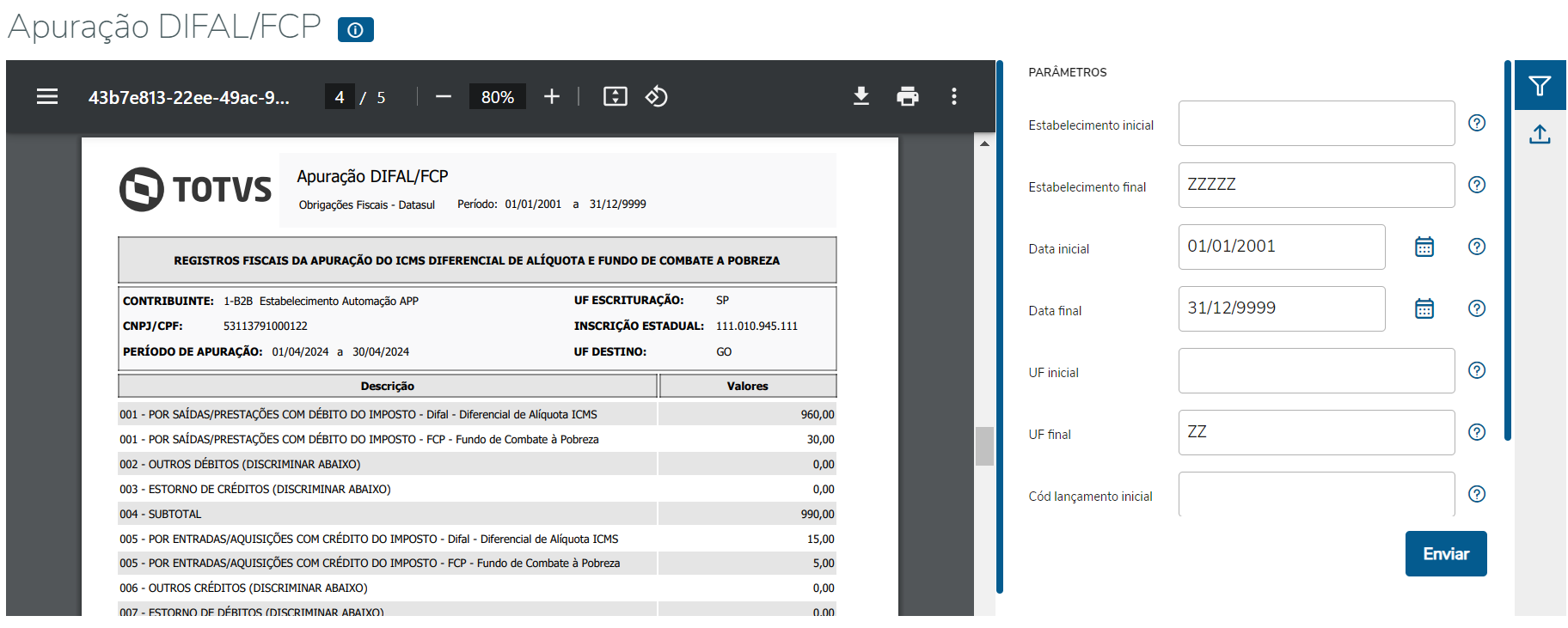This screenshot has width=1568, height=628.
Task: Print the PDF report
Action: pos(908,96)
